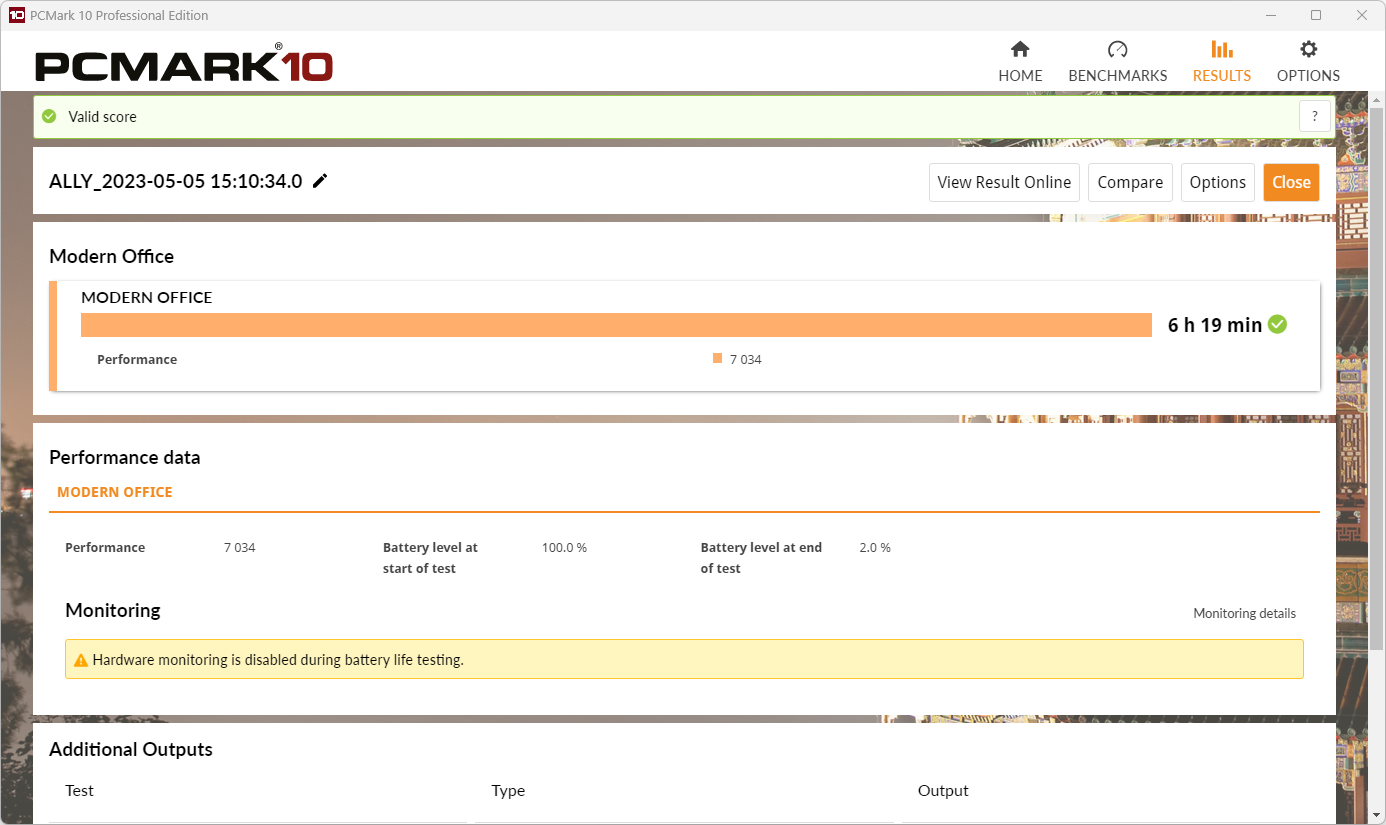Click the Output column header
1386x825 pixels.
tap(943, 790)
